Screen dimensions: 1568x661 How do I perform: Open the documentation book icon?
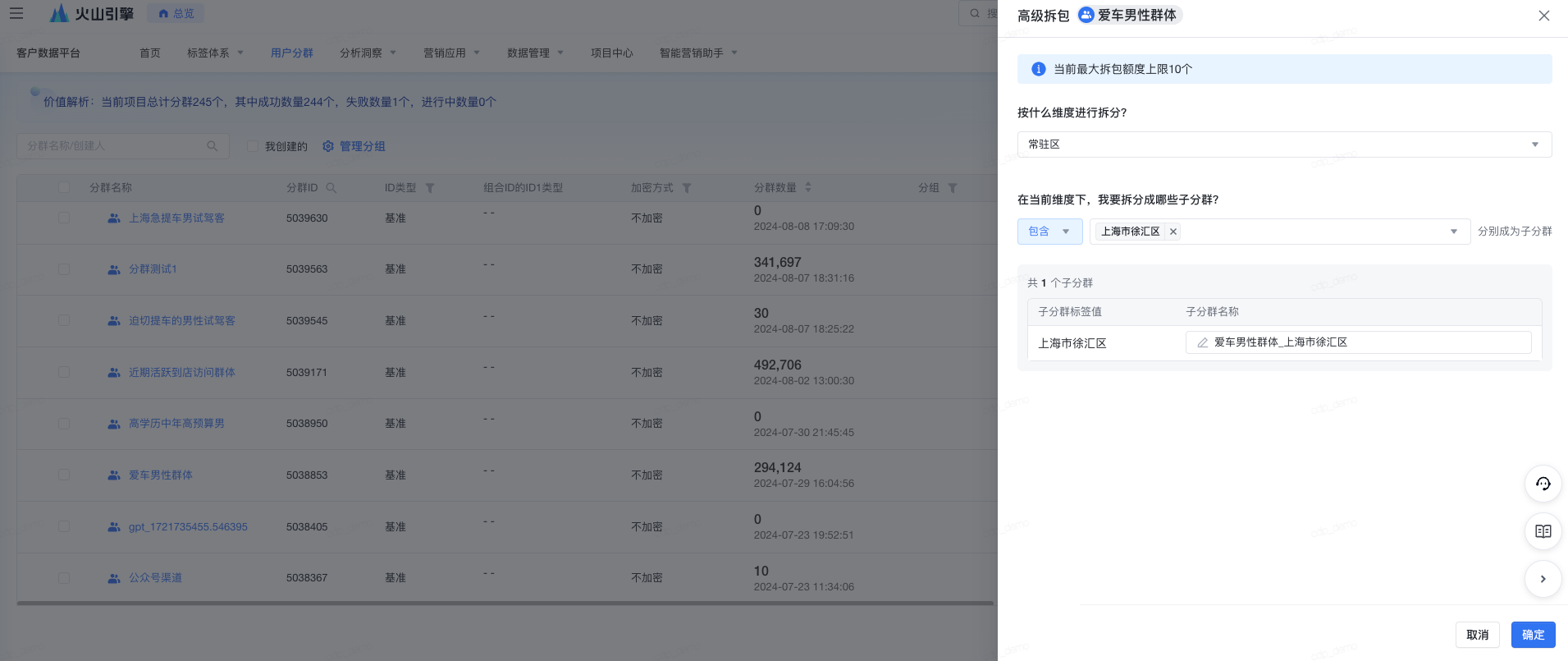tap(1543, 531)
